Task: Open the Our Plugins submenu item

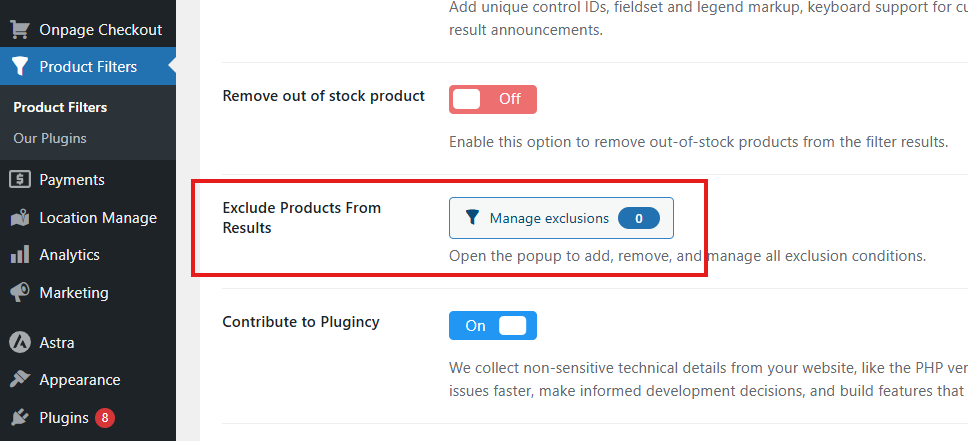Action: pyautogui.click(x=50, y=138)
